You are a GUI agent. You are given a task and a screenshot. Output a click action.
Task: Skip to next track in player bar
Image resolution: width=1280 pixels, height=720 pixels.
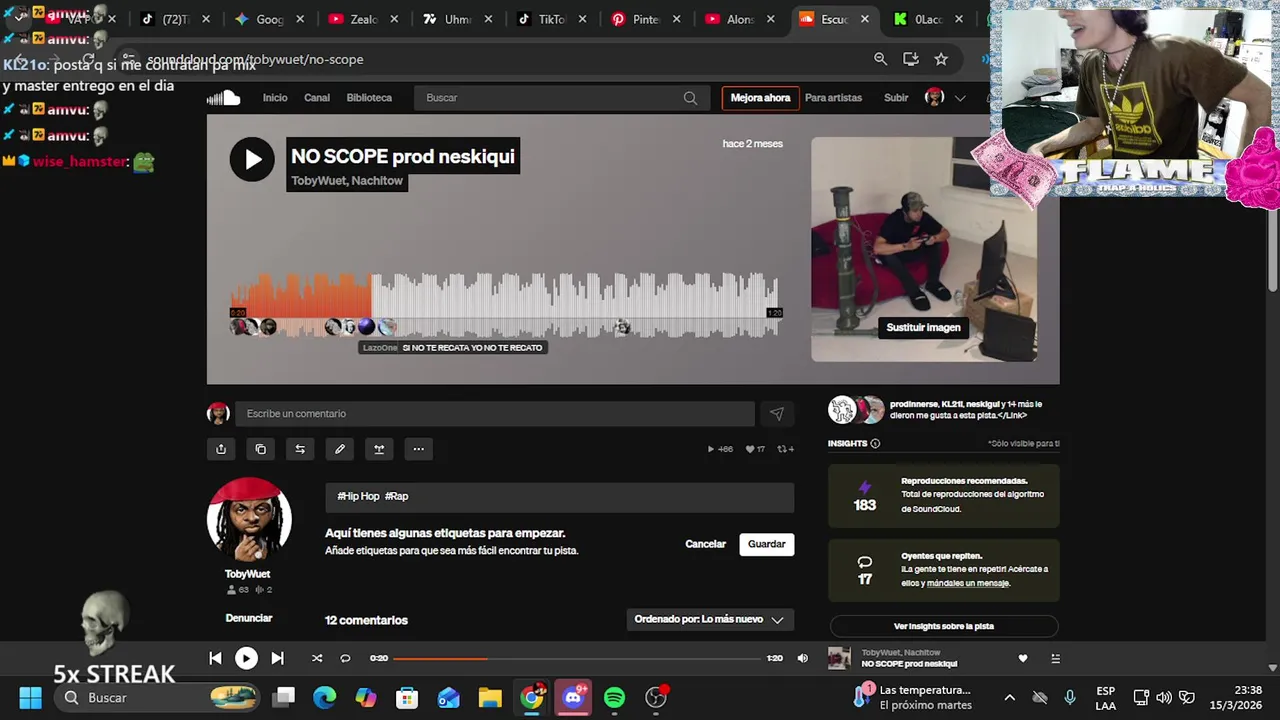(277, 658)
